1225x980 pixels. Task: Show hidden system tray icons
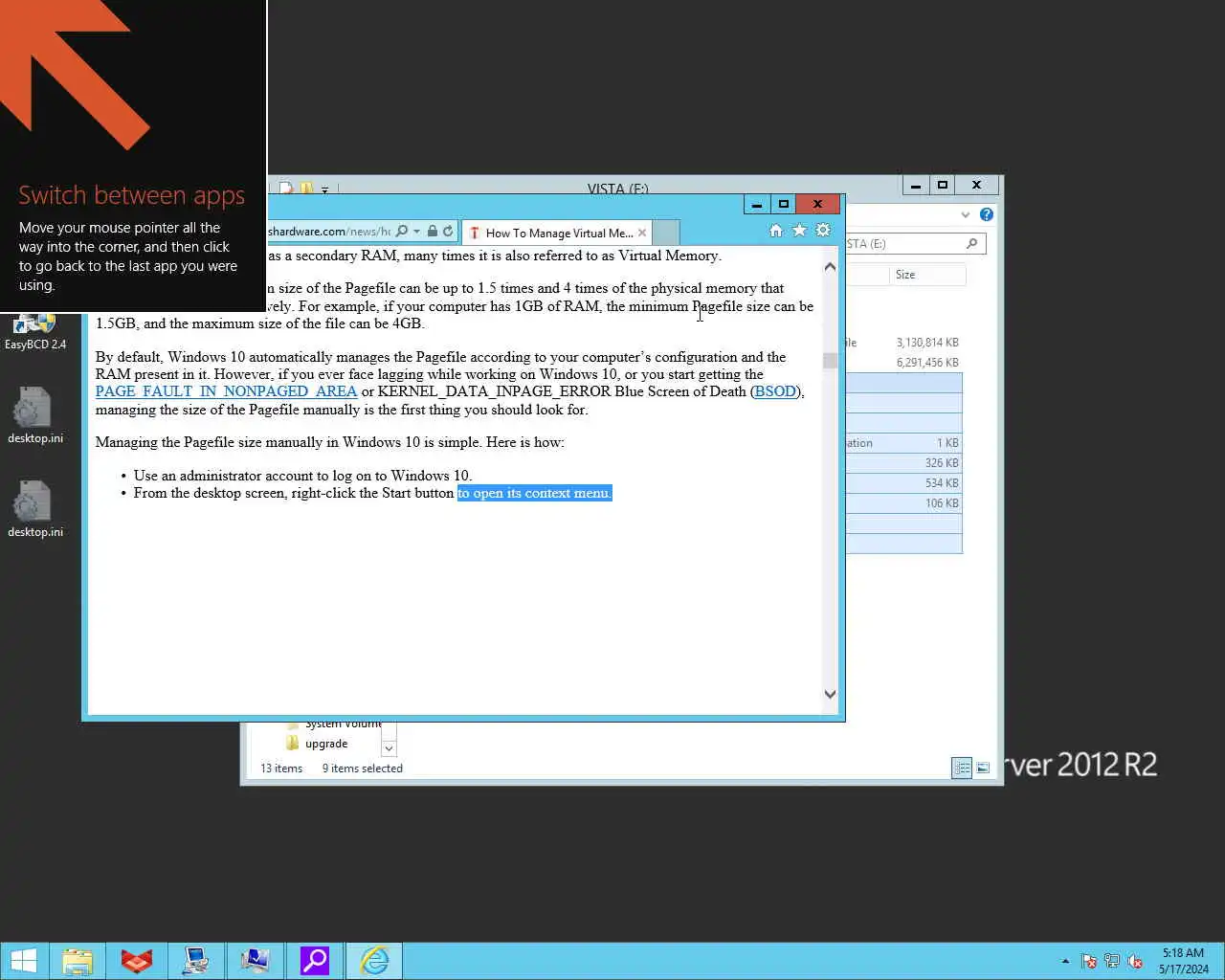(1065, 961)
